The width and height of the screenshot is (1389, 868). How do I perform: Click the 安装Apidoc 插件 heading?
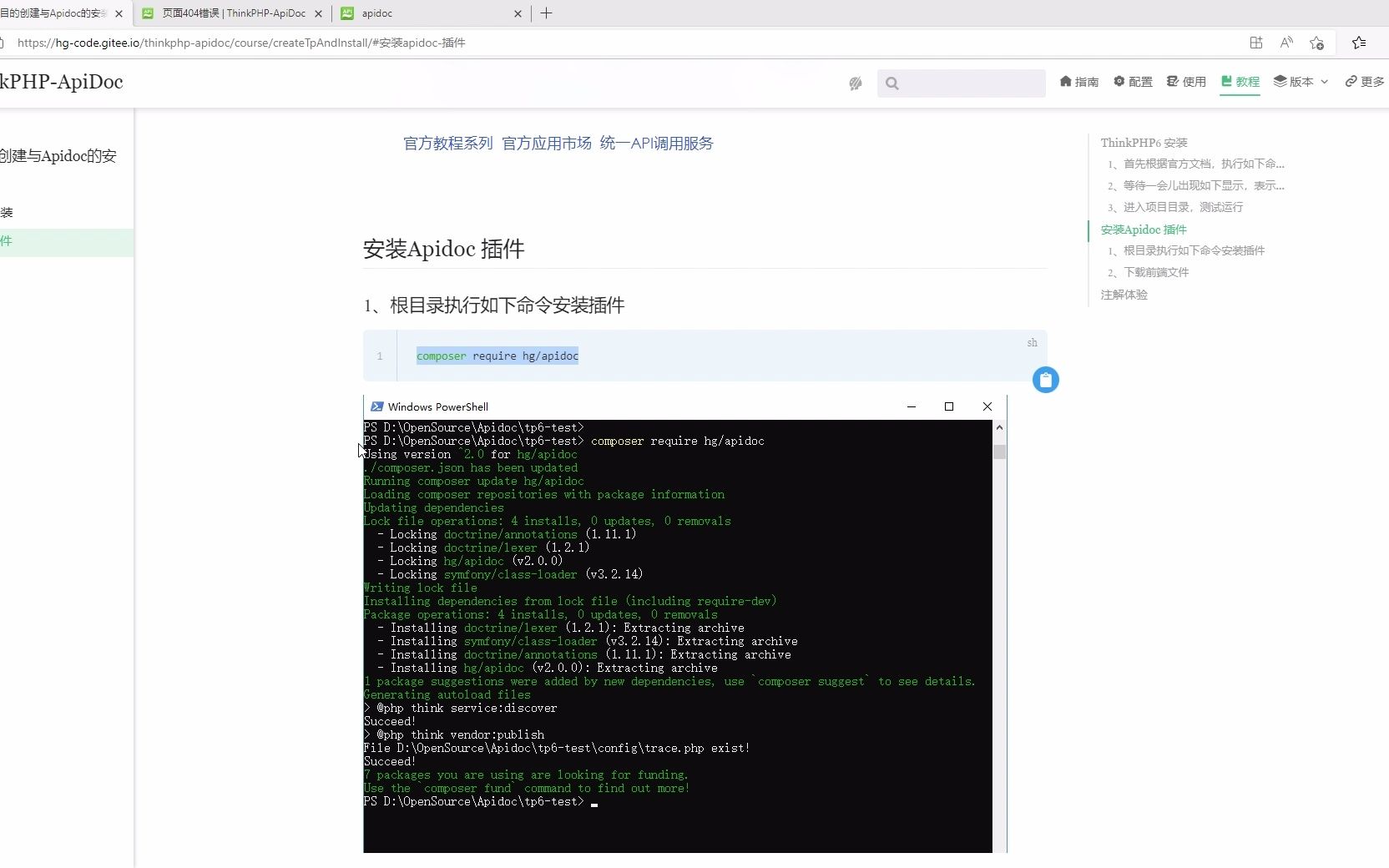[x=444, y=249]
